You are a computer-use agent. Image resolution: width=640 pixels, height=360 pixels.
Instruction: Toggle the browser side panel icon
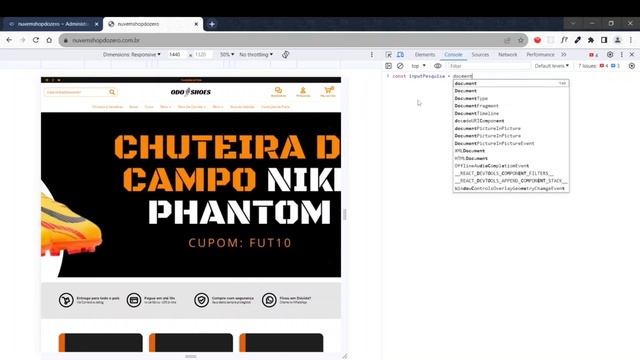pos(604,40)
